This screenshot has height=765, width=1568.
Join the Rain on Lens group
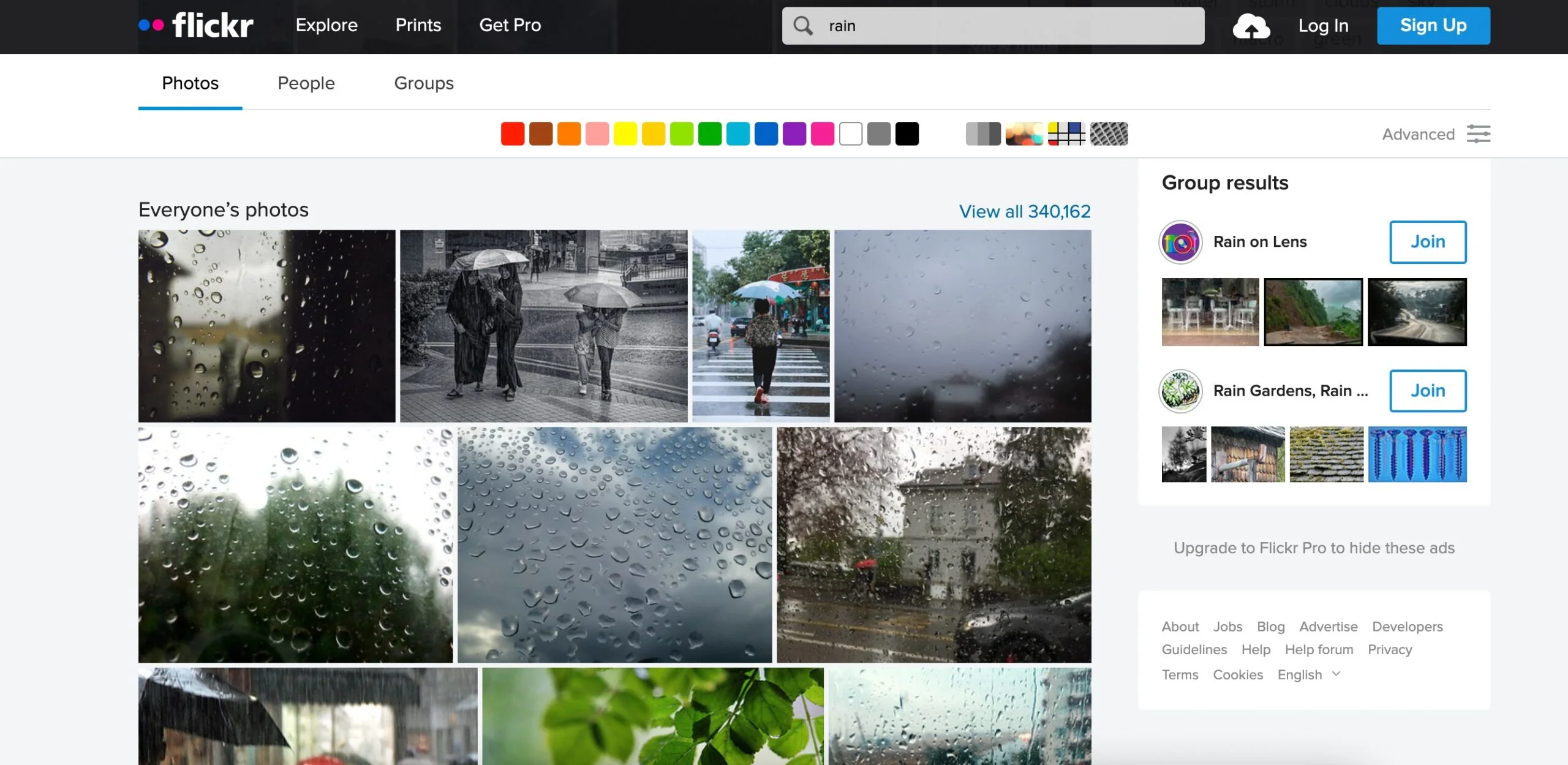1428,242
